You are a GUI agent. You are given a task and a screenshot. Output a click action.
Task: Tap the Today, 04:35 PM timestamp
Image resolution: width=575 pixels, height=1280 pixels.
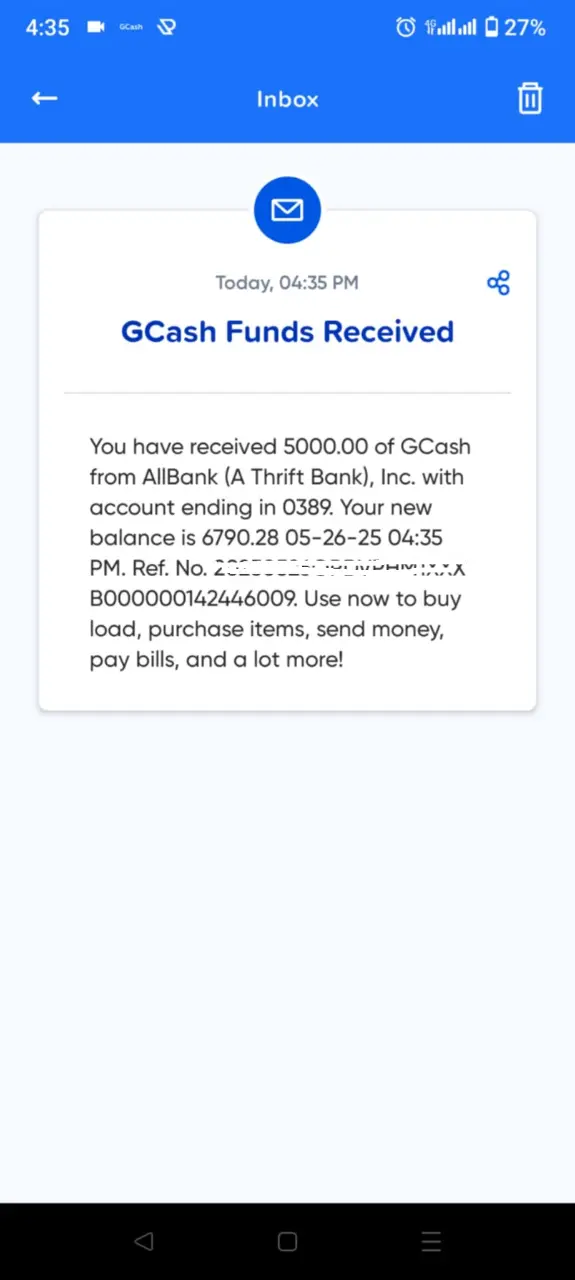[287, 283]
